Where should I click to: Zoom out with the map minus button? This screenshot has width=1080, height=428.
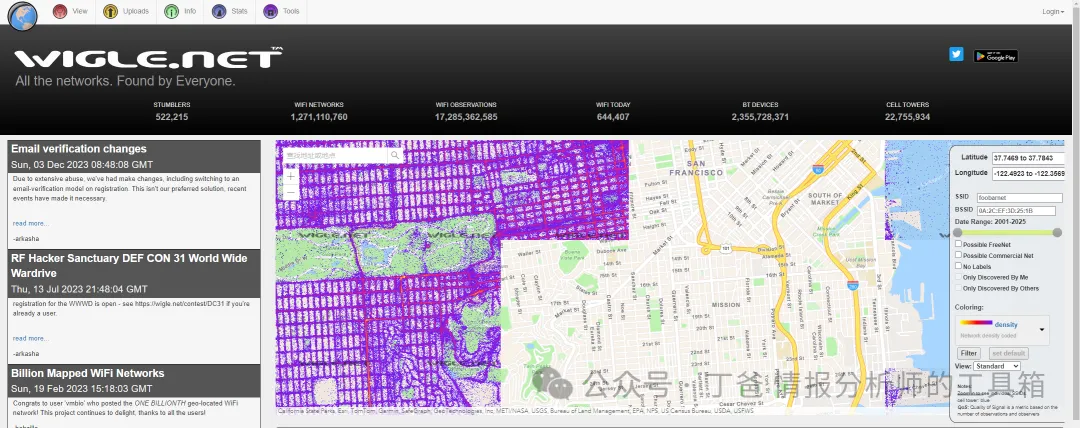(291, 192)
